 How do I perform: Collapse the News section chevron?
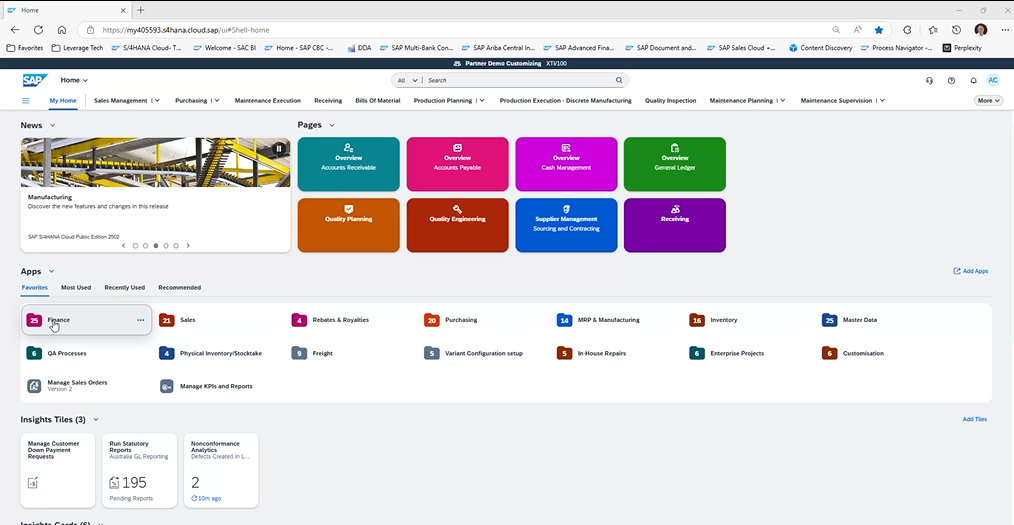point(53,125)
